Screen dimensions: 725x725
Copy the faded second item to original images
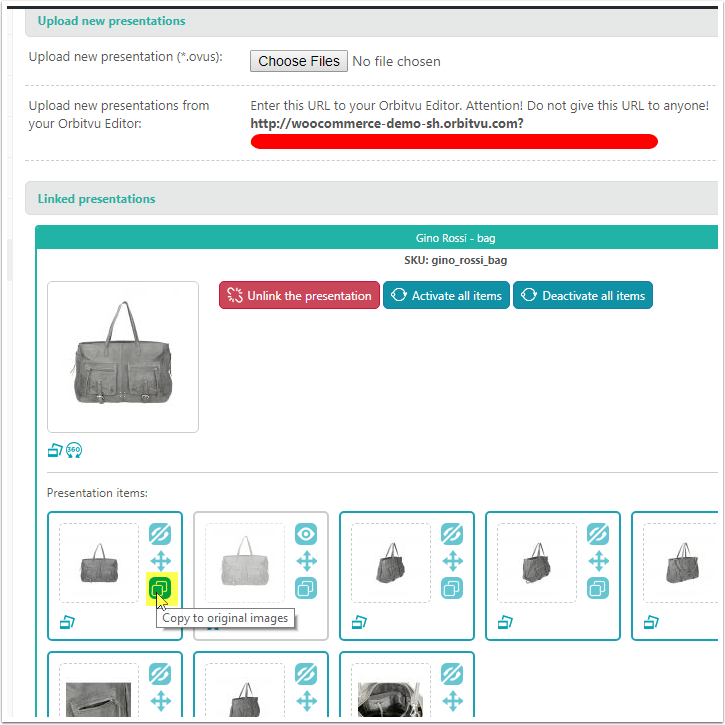tap(306, 588)
